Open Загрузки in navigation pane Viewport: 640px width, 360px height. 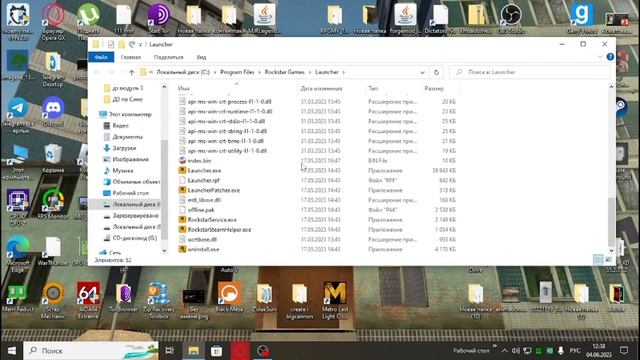[x=124, y=148]
